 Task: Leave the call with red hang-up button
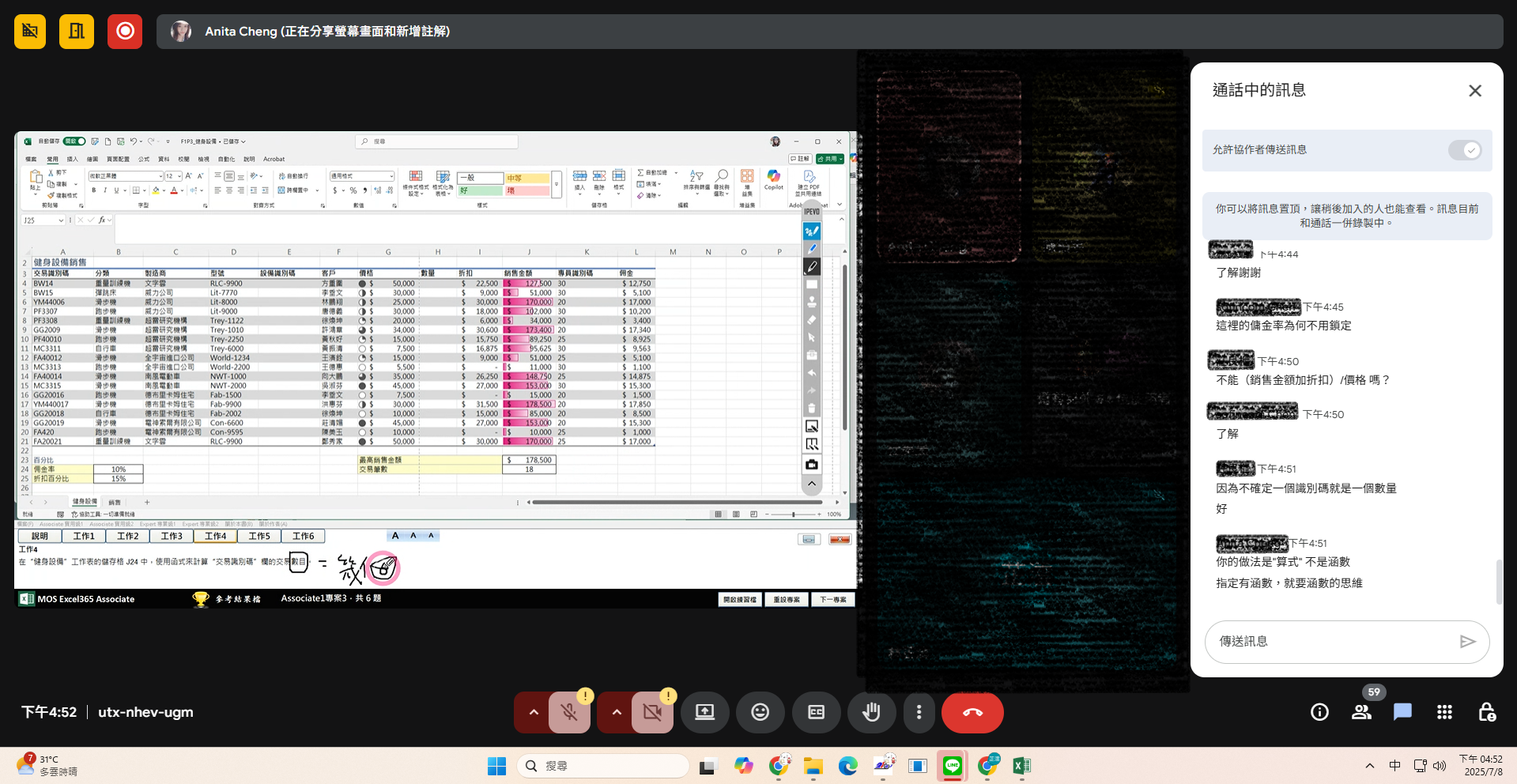point(972,712)
